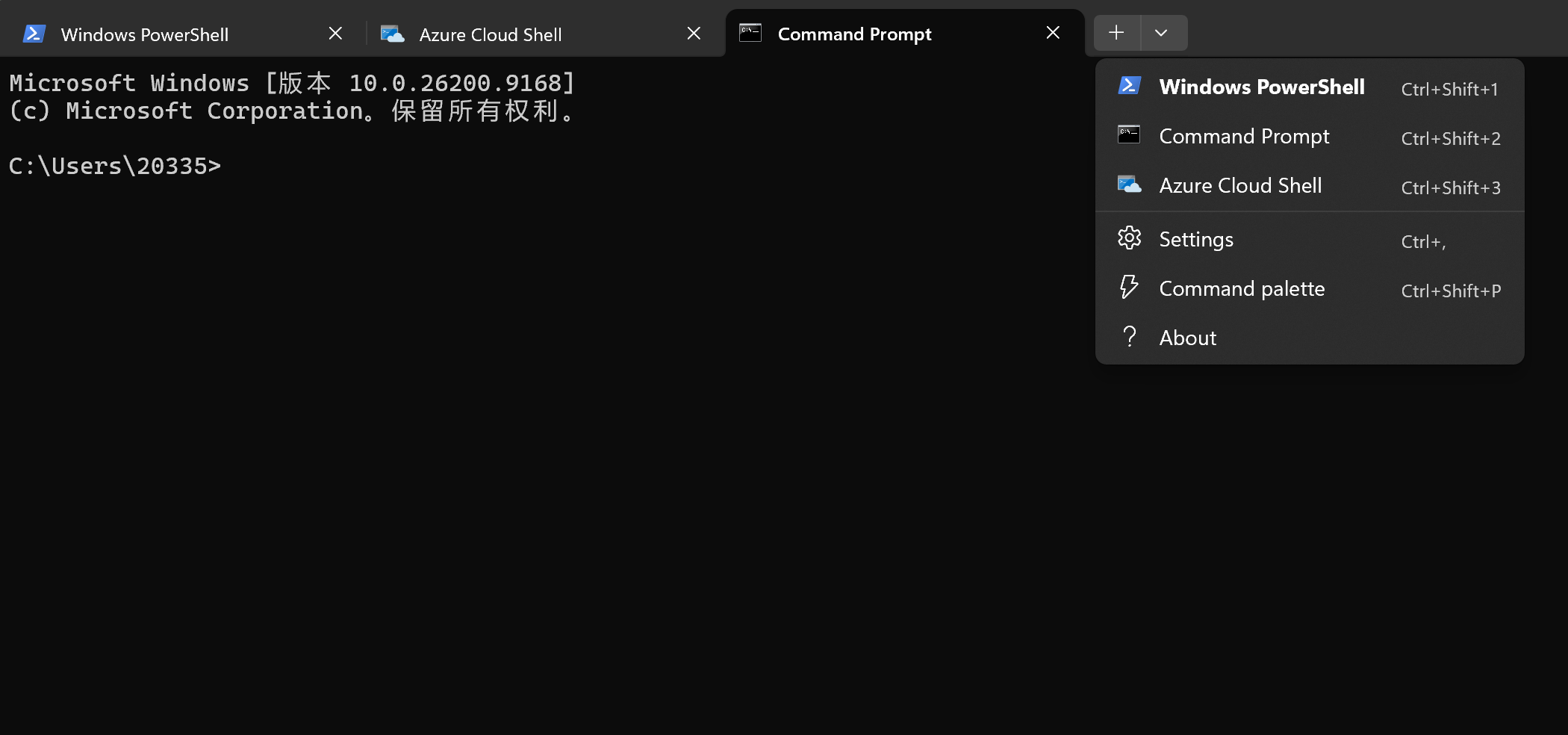Click the Command Prompt tab icon
This screenshot has height=735, width=1568.
[750, 33]
